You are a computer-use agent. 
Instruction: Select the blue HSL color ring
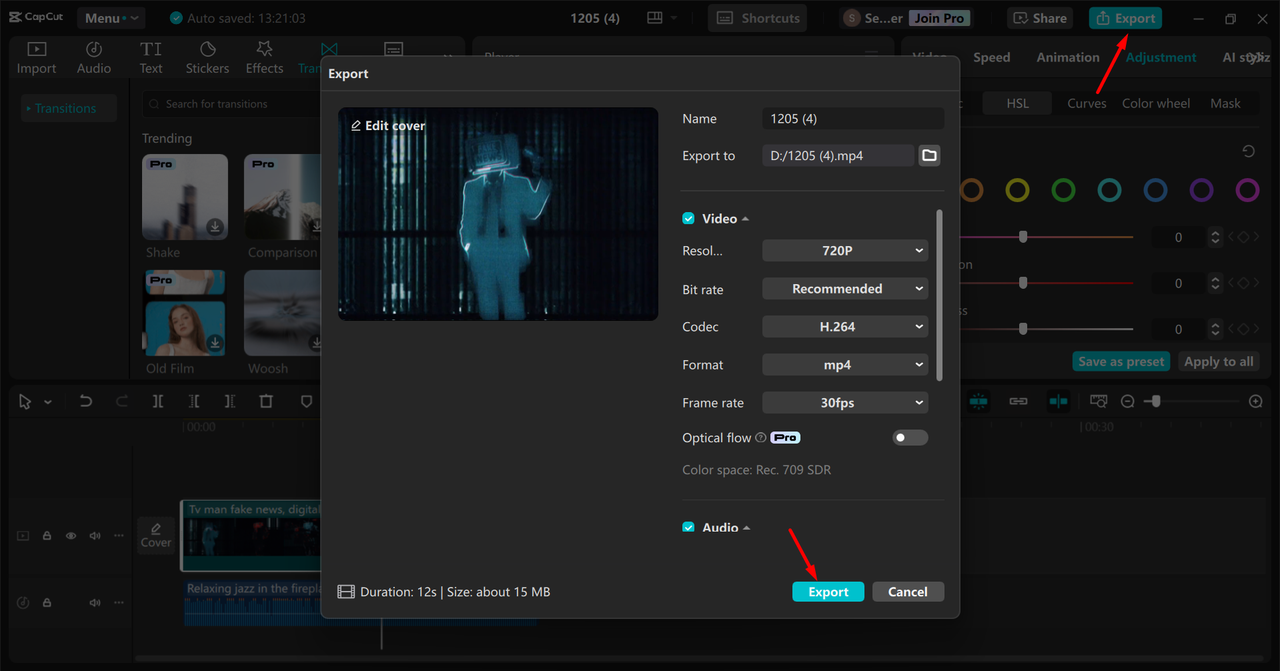[x=1155, y=190]
